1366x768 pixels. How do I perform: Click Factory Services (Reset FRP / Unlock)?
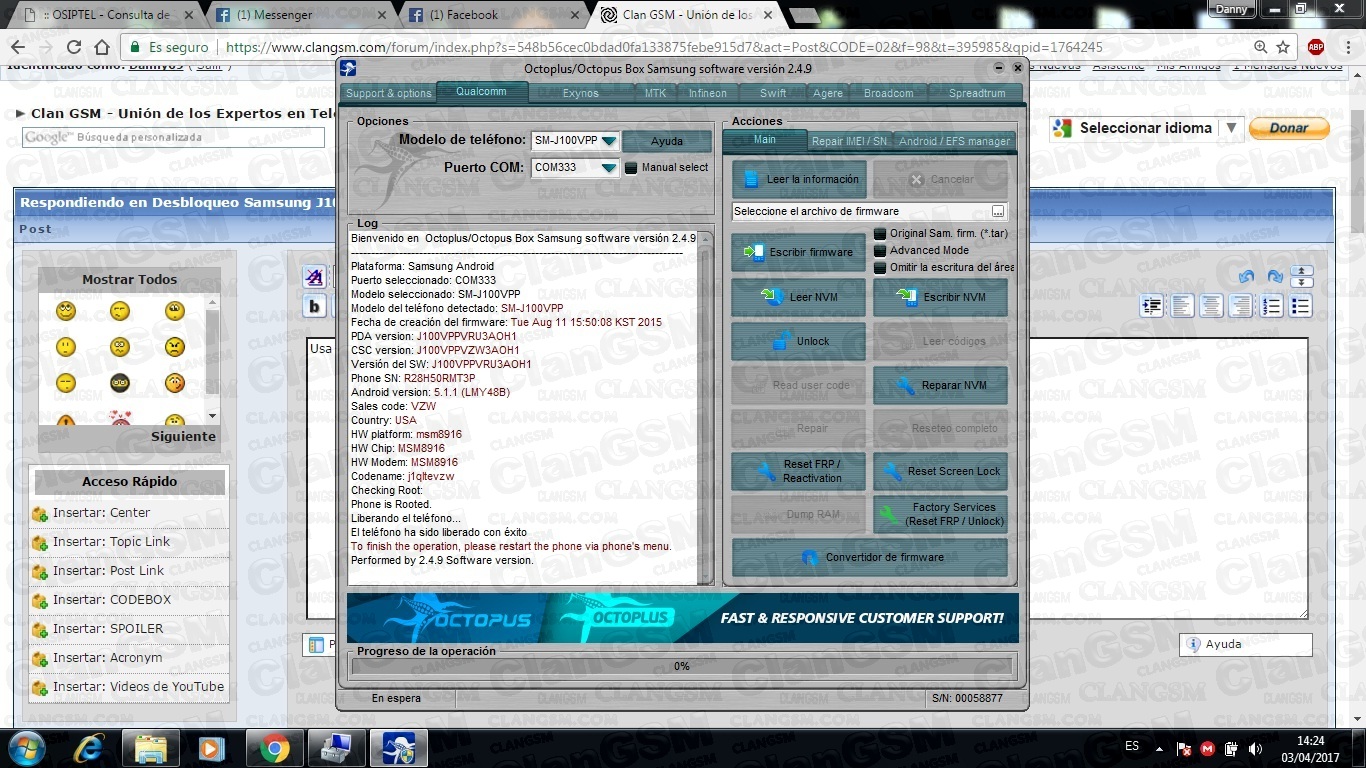pos(940,514)
